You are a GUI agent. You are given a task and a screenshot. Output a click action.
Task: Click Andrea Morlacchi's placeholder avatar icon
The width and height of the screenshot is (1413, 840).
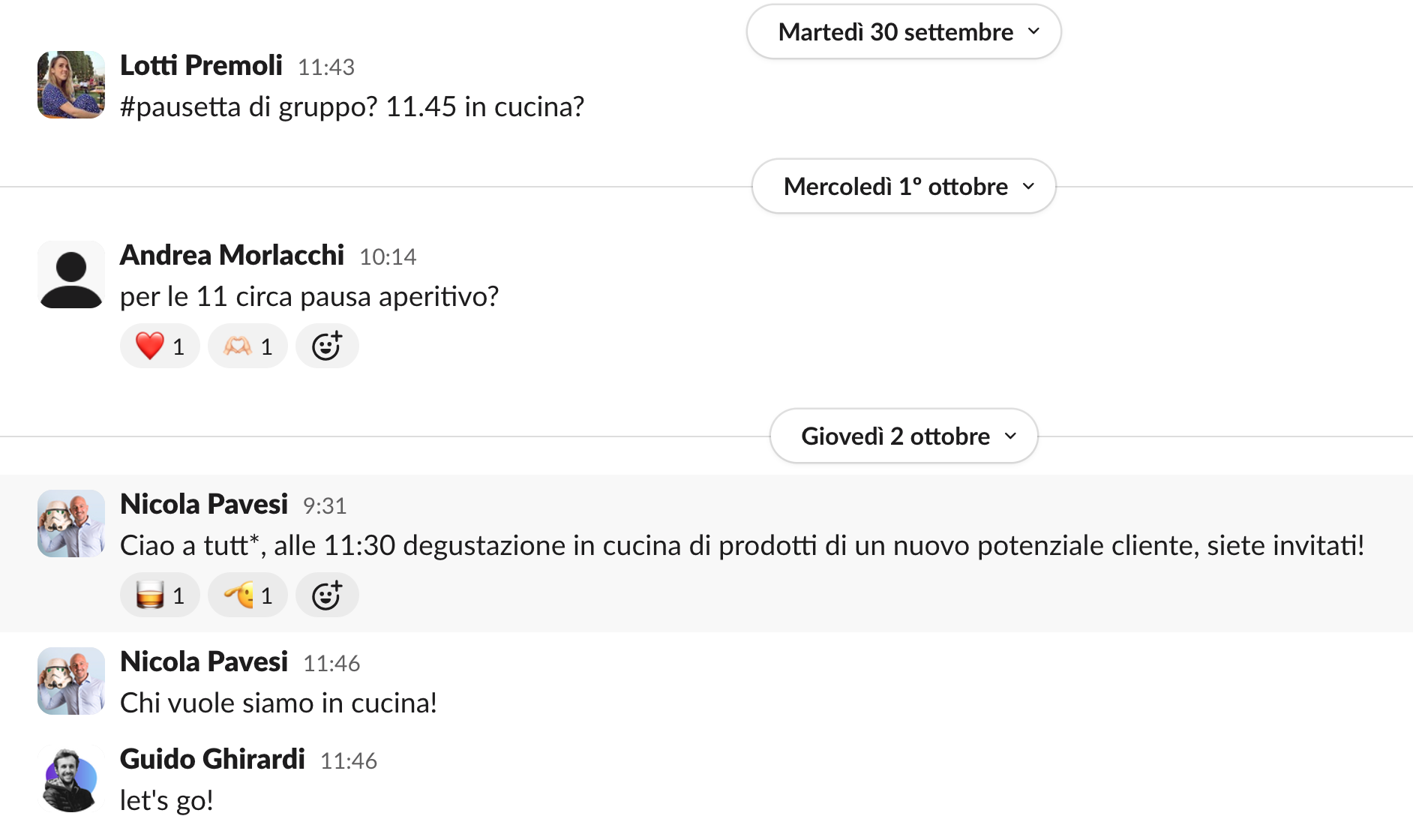point(70,274)
